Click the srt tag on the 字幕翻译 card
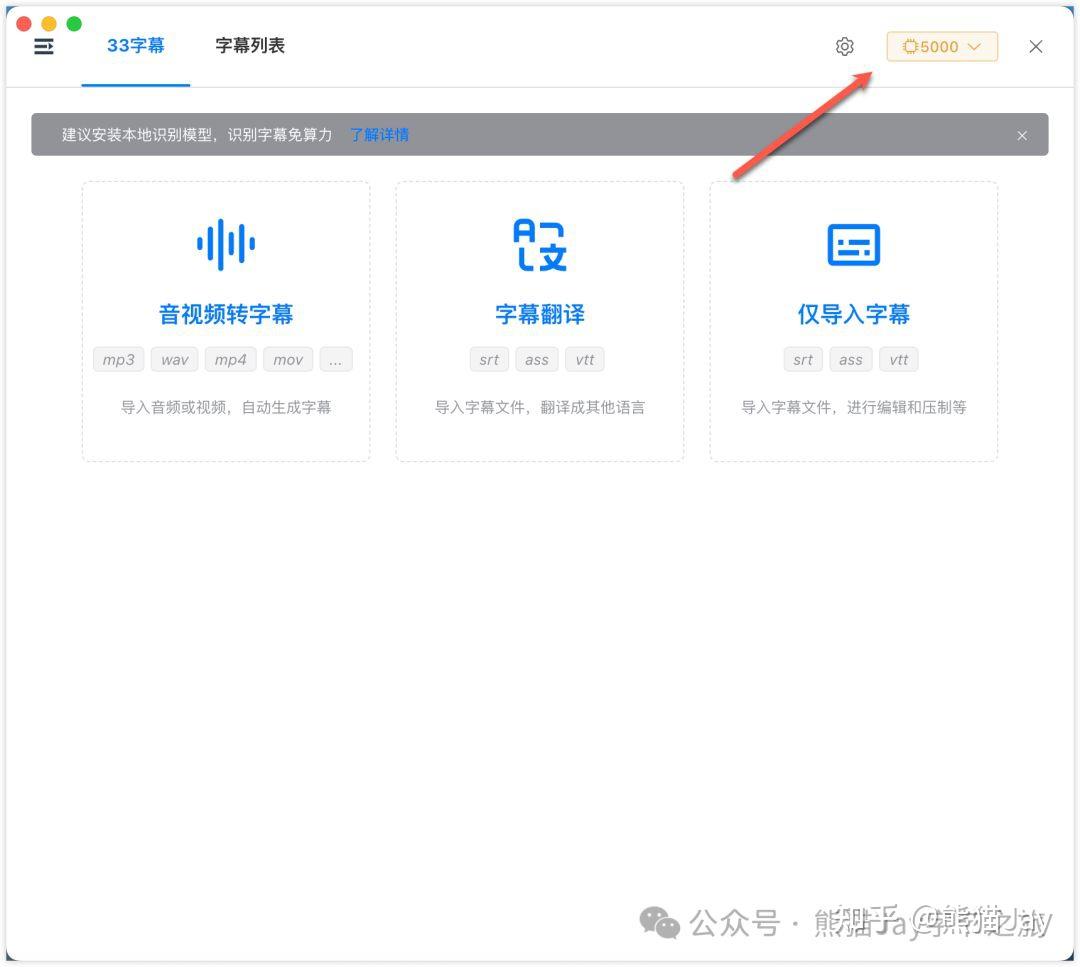The height and width of the screenshot is (967, 1080). click(x=489, y=359)
